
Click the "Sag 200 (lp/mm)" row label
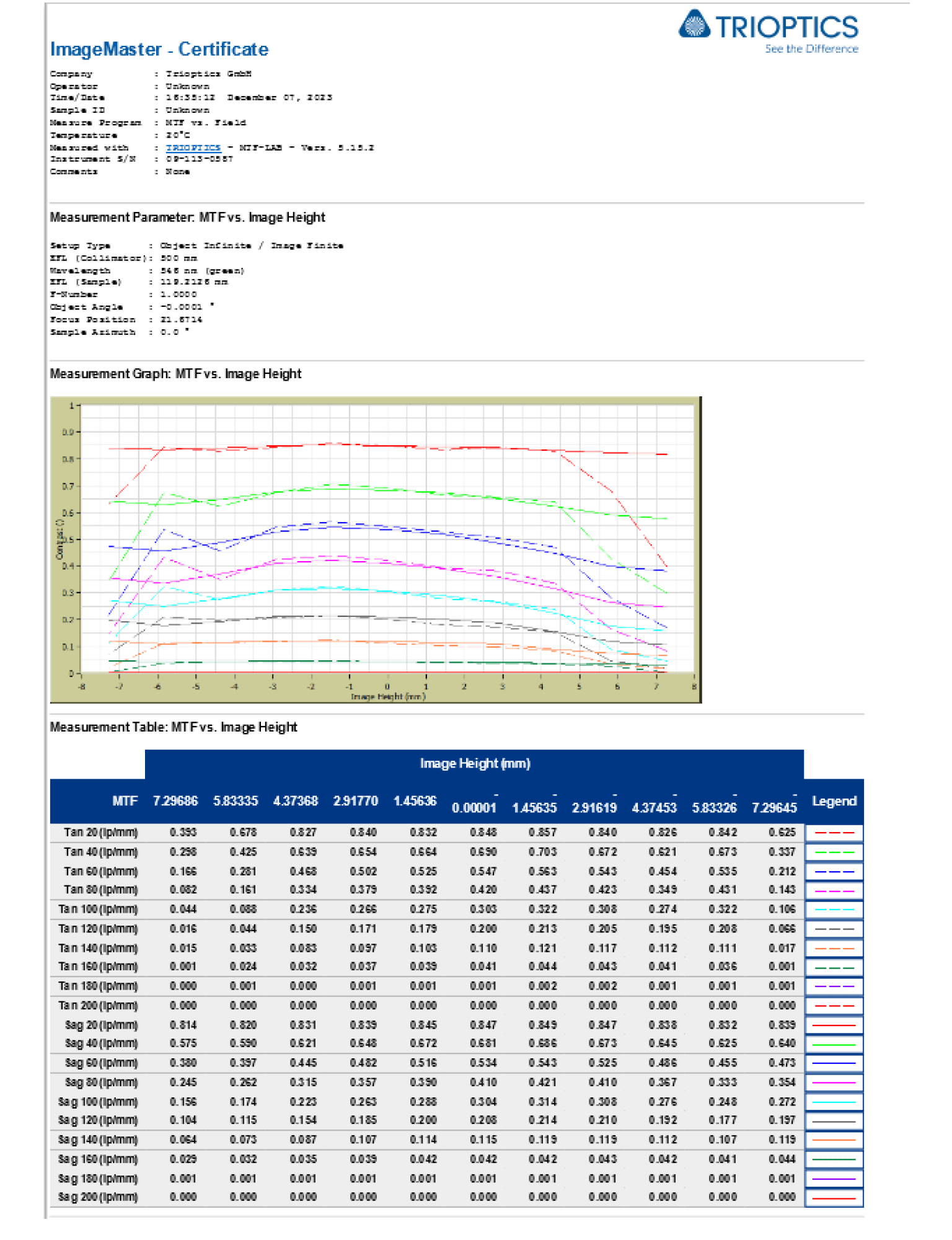pyautogui.click(x=98, y=1197)
